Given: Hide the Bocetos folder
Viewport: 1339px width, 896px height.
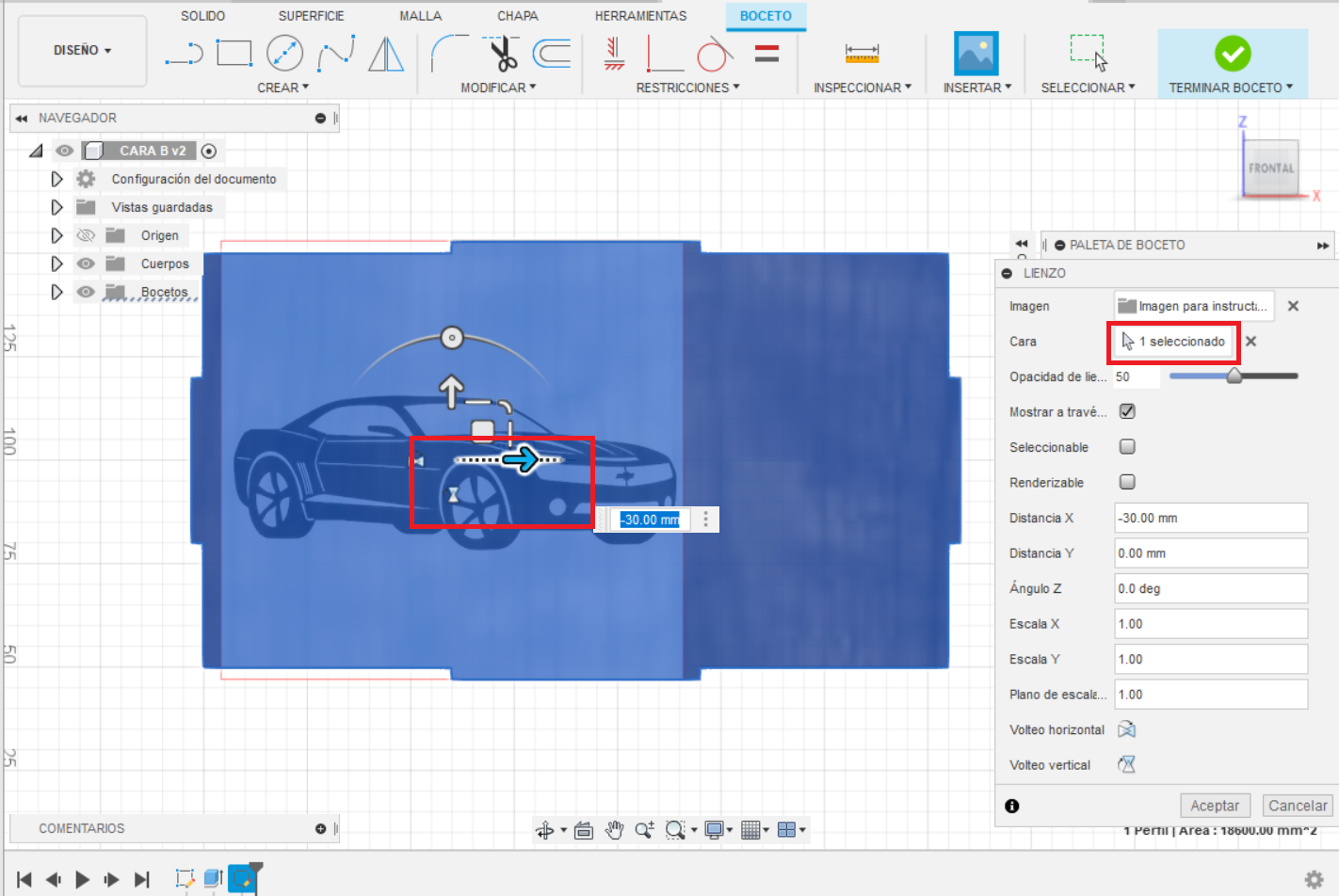Looking at the screenshot, I should click(x=86, y=292).
